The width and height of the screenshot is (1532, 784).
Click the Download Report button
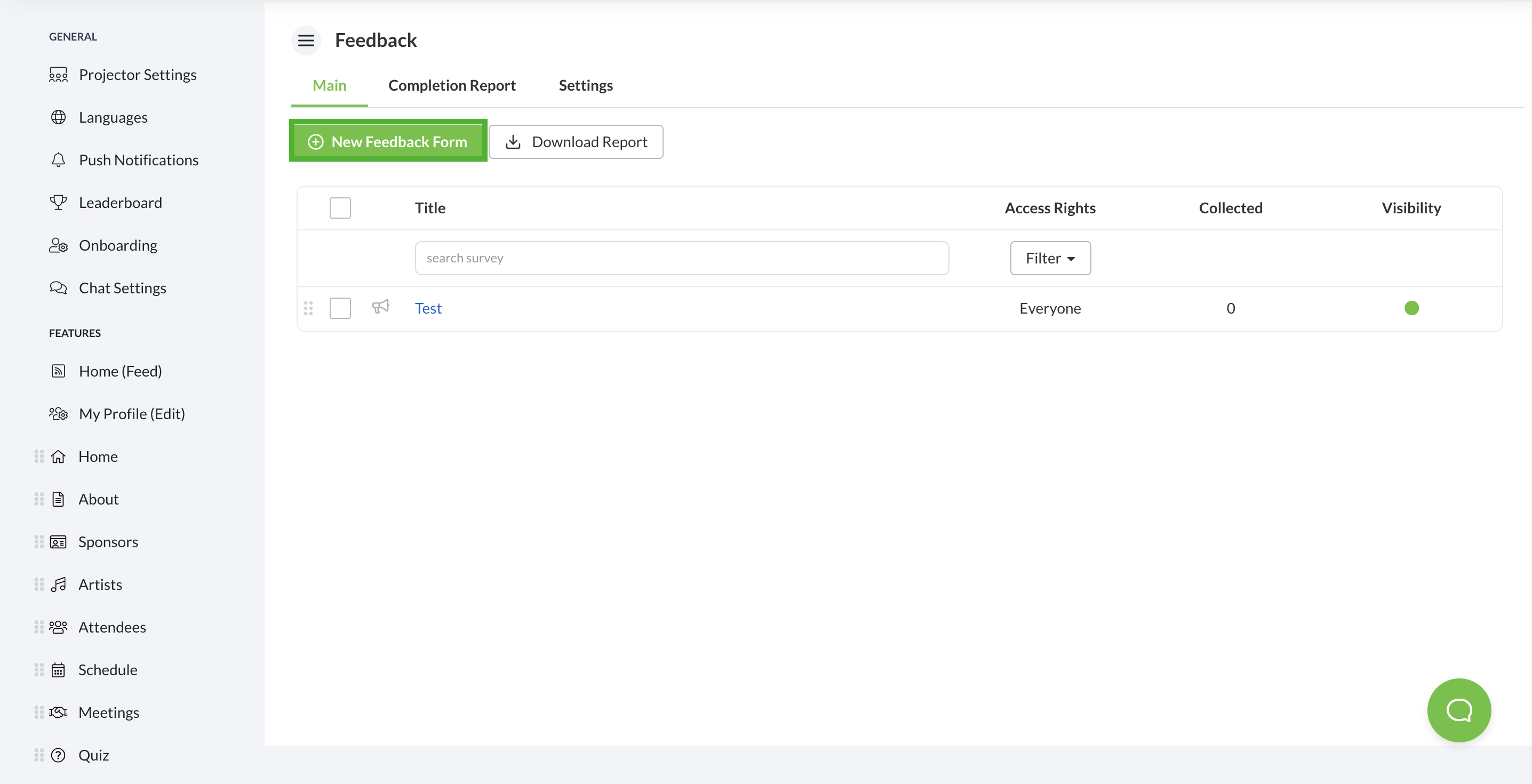[576, 141]
